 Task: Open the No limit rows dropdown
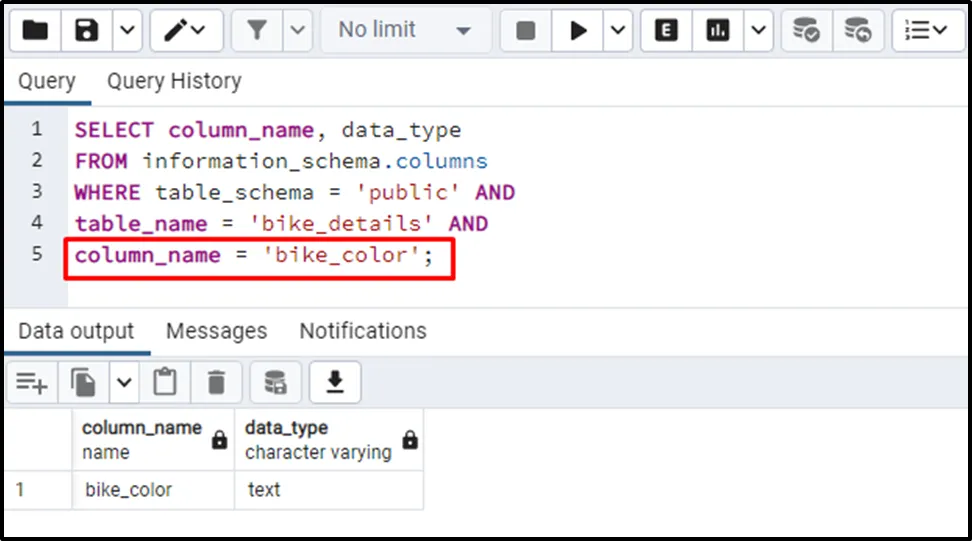[x=405, y=31]
